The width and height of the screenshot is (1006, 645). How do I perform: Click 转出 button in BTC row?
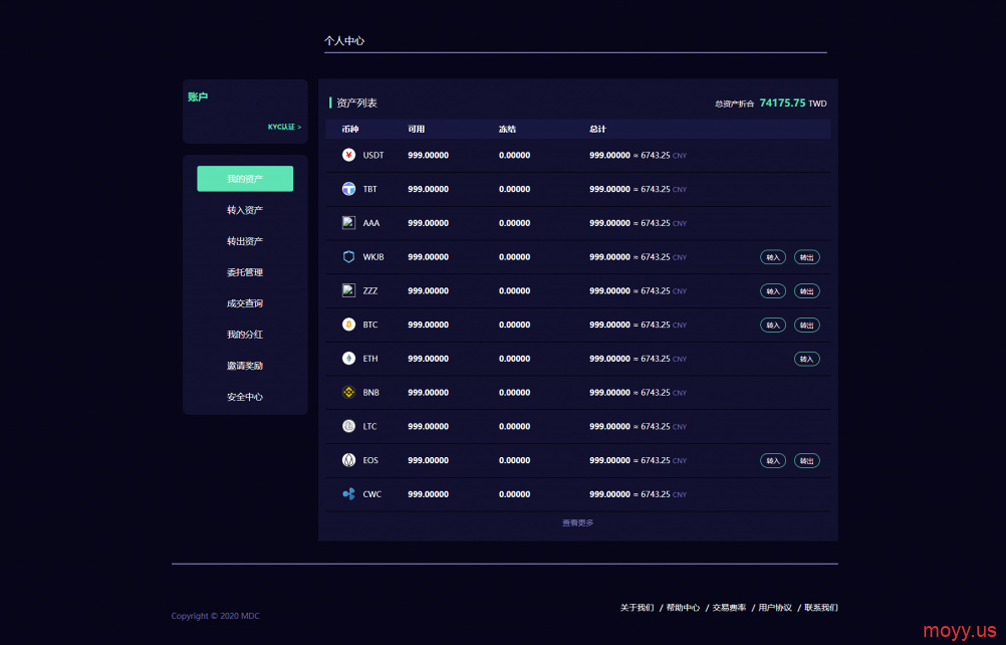point(806,325)
